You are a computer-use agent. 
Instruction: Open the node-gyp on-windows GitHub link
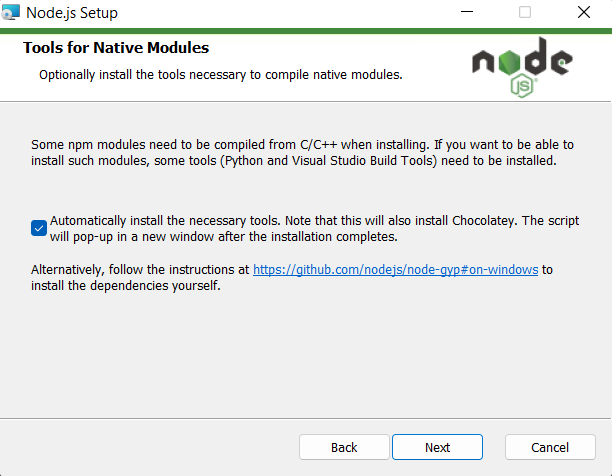pyautogui.click(x=395, y=270)
